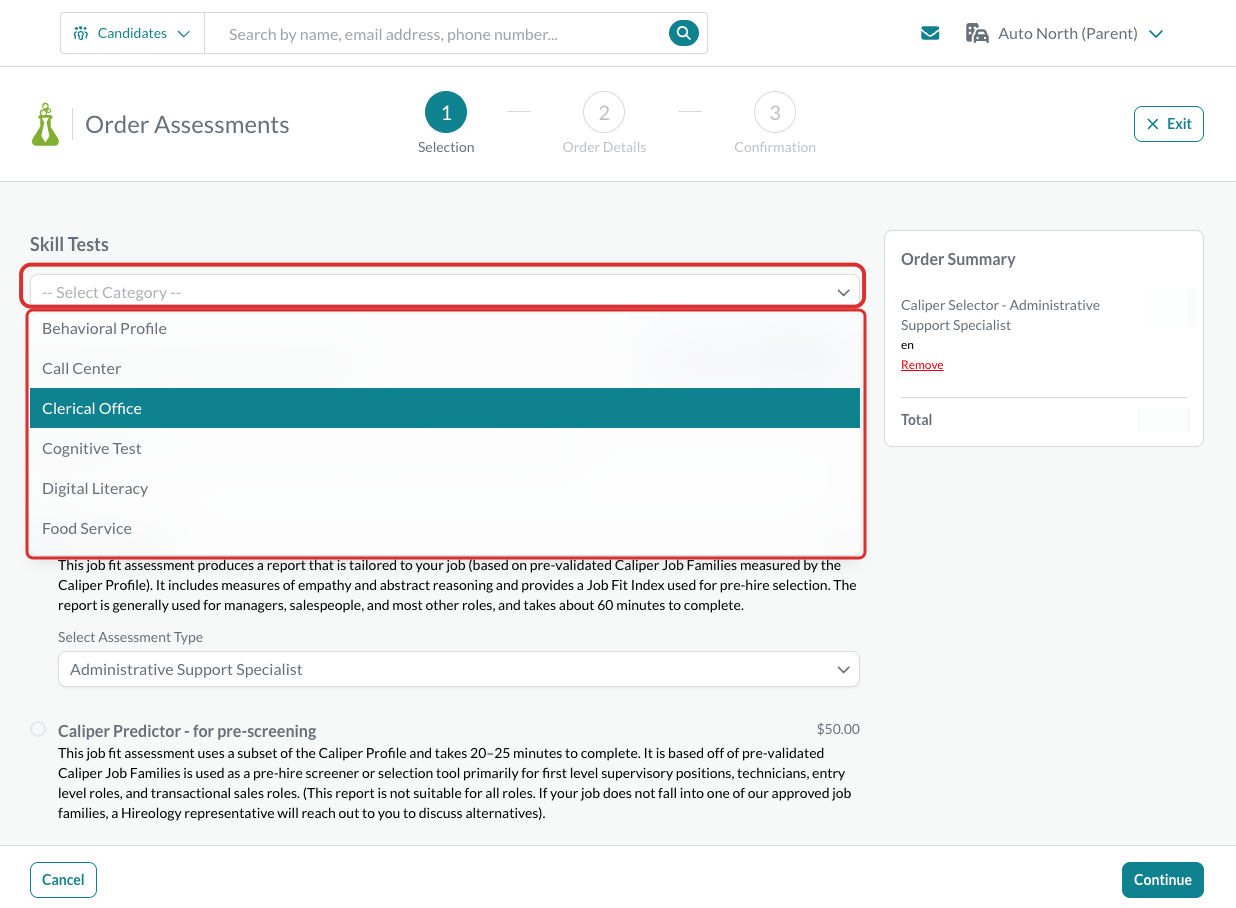Viewport: 1236px width, 908px height.
Task: Choose Behavioral Profile from the category list
Action: click(x=445, y=328)
